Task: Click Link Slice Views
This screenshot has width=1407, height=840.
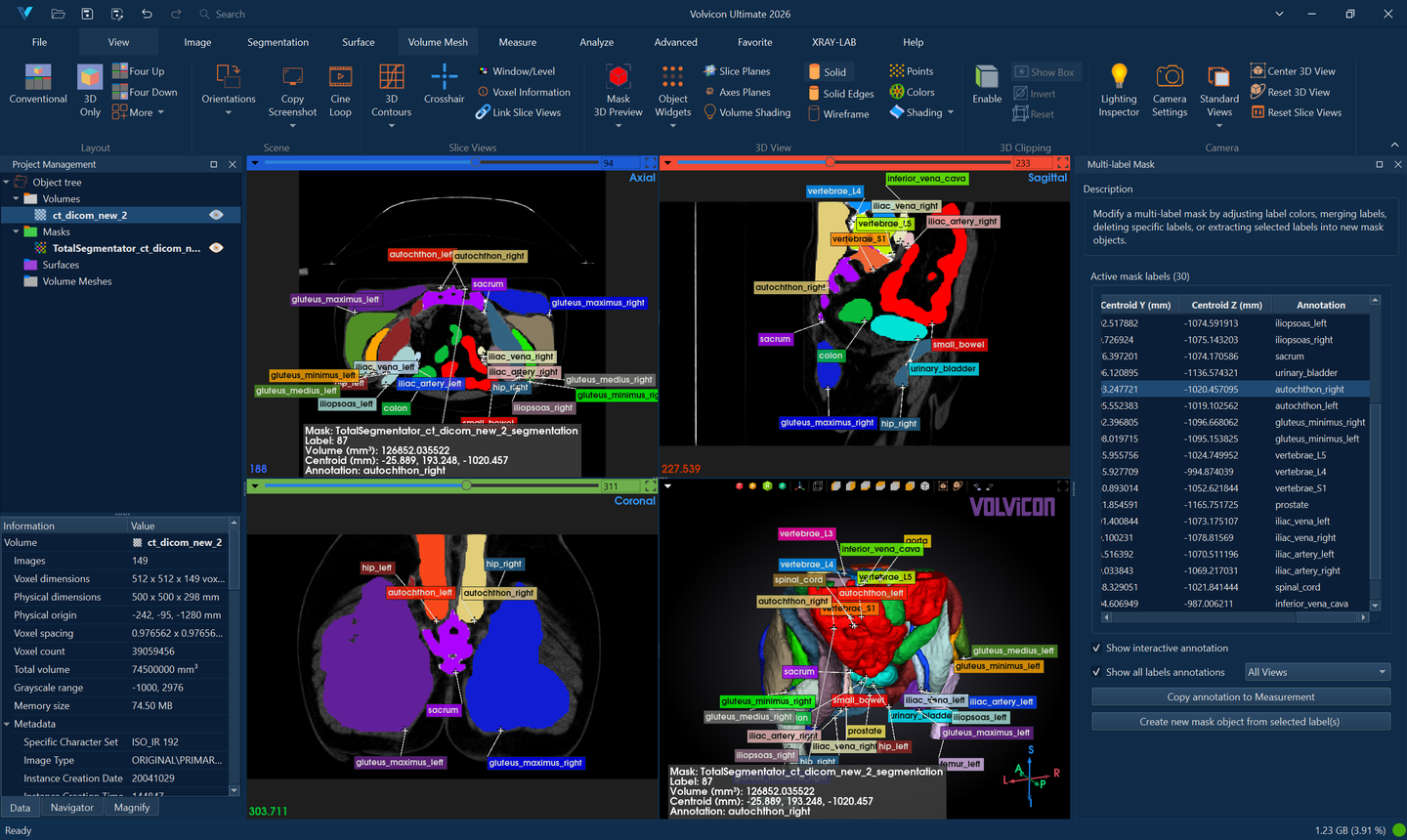Action: tap(519, 112)
